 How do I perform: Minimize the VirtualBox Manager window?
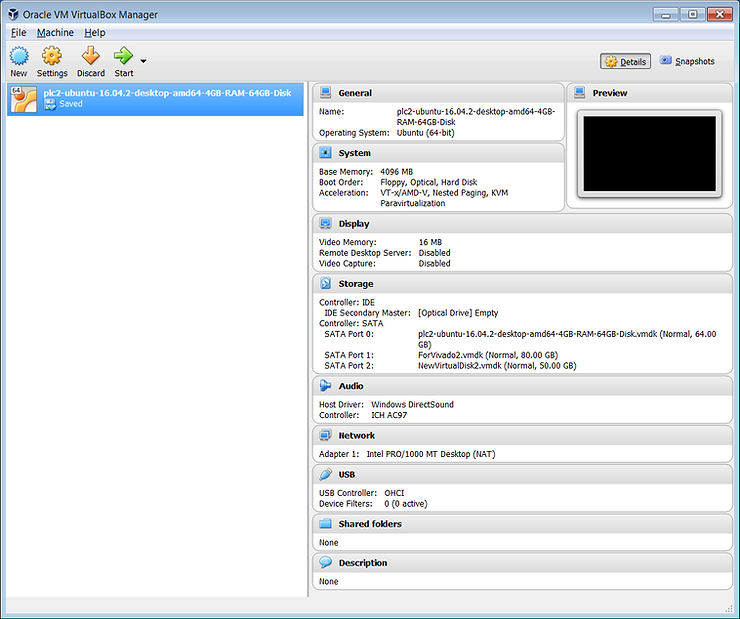(x=666, y=15)
